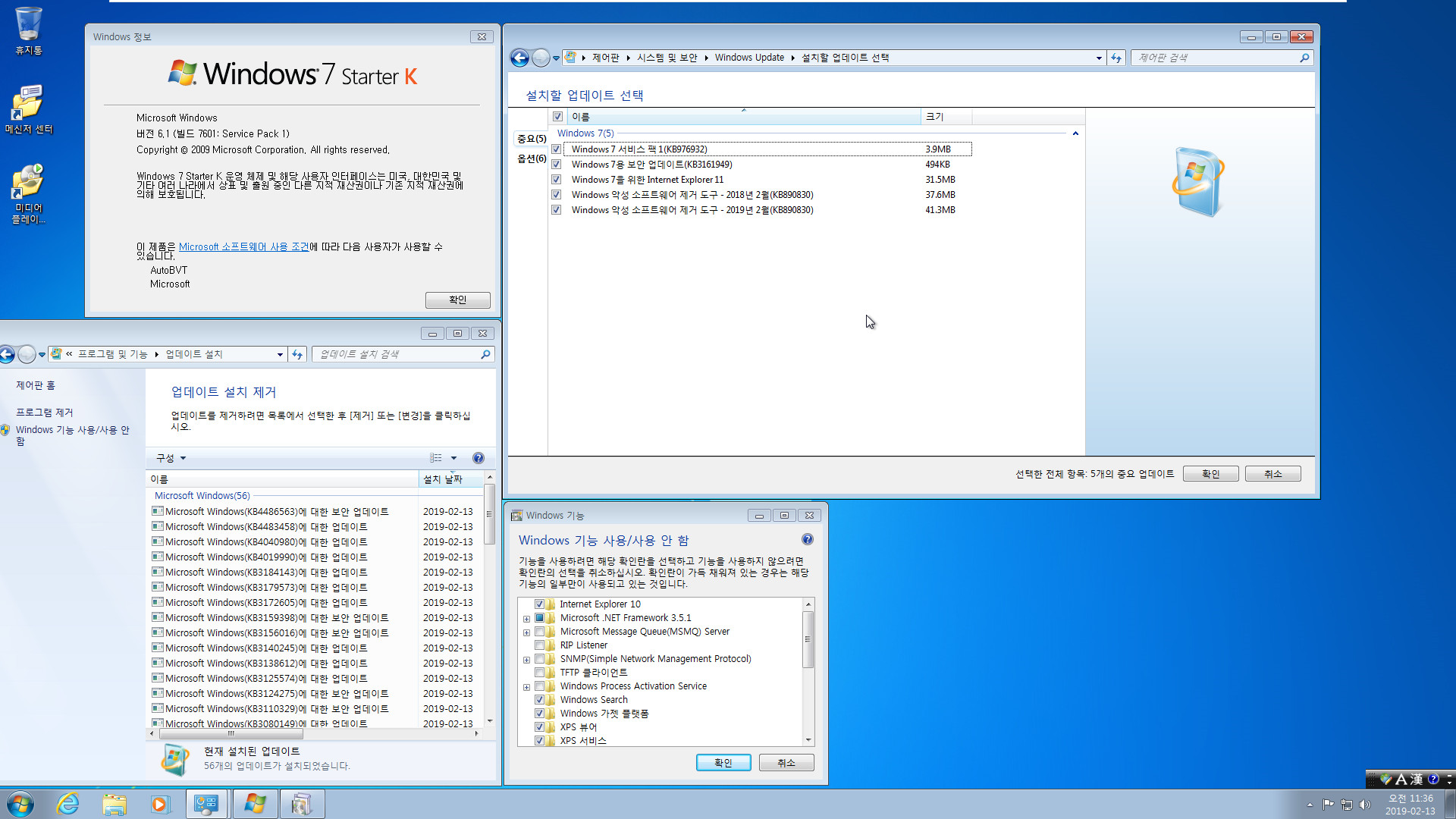The image size is (1456, 819).
Task: Switch to Windows Features taskbar button
Action: pos(302,804)
